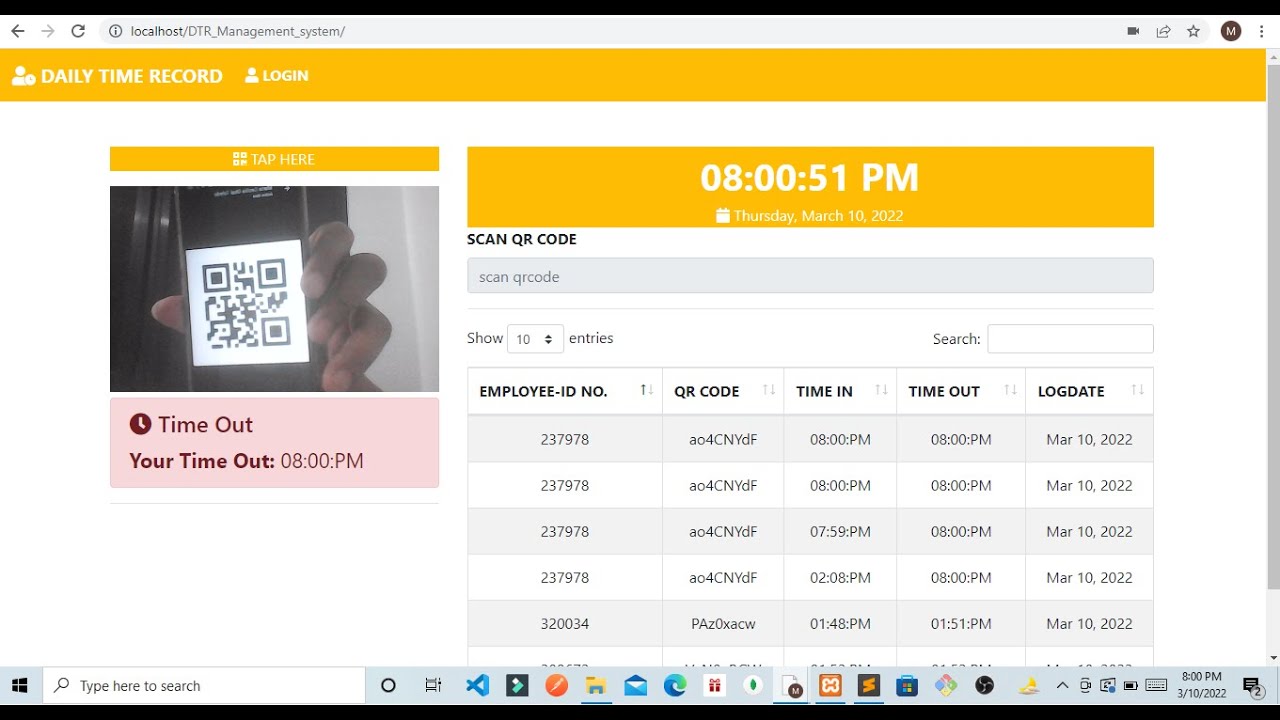Click the table Search box
This screenshot has width=1280, height=720.
click(x=1070, y=339)
